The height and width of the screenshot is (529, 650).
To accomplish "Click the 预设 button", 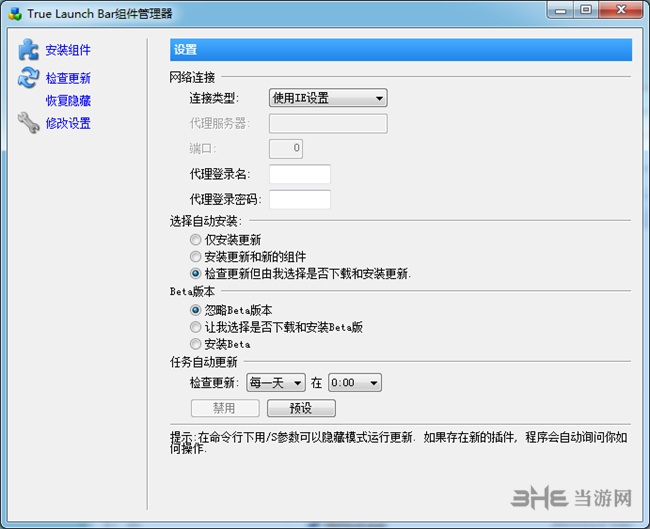I will tap(301, 408).
